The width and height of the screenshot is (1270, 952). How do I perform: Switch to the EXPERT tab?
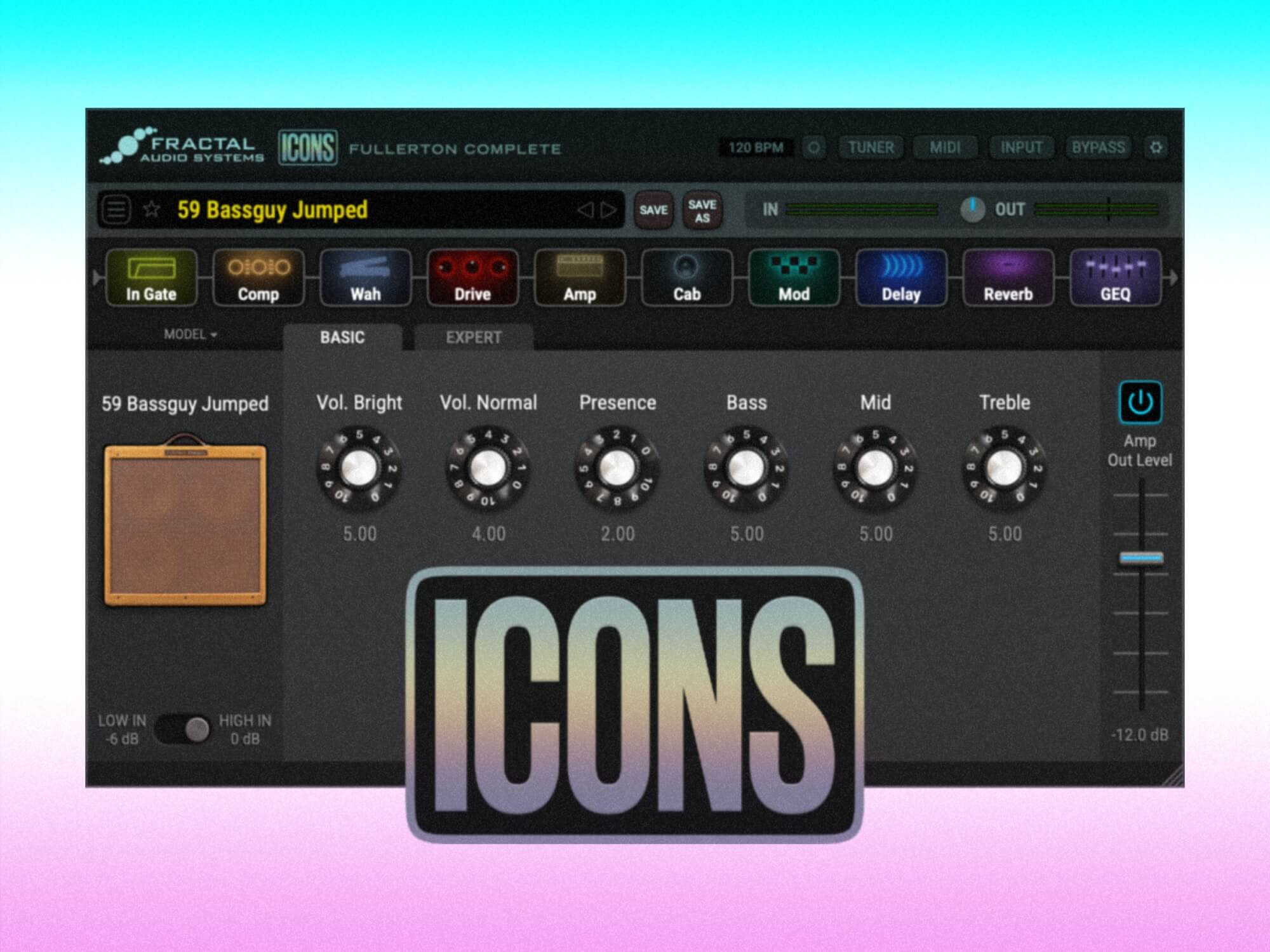pyautogui.click(x=474, y=337)
